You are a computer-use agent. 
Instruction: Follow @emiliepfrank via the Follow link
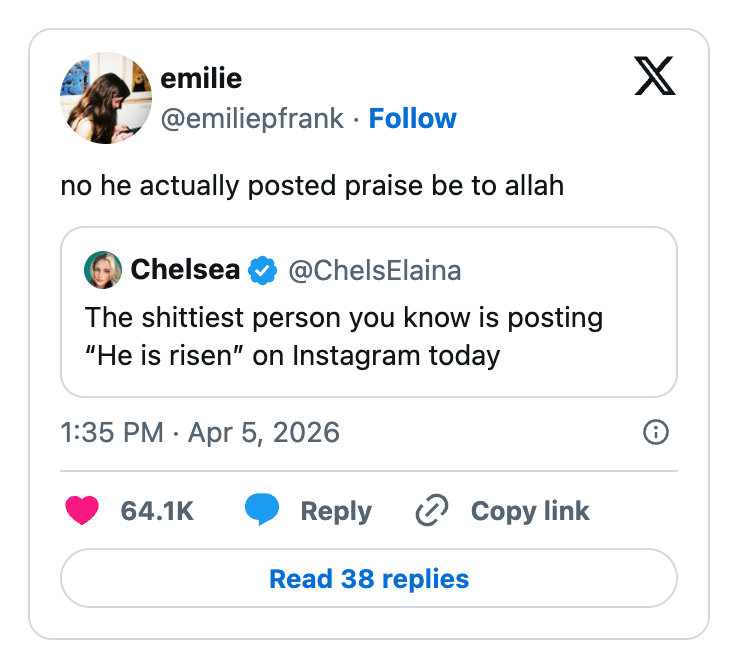[412, 118]
